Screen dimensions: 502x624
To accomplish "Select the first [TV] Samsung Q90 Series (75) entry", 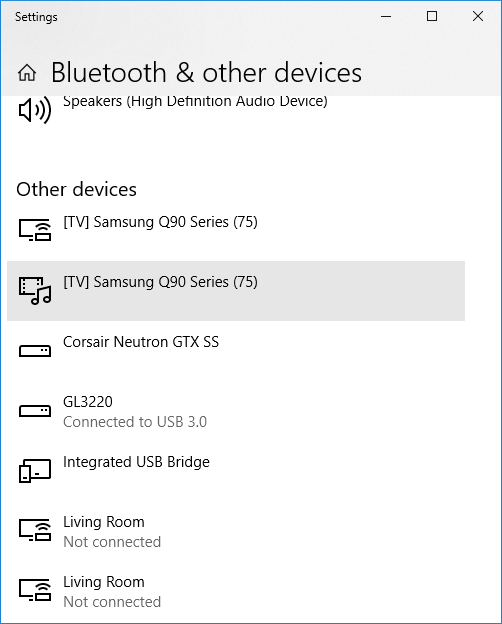I will point(236,231).
